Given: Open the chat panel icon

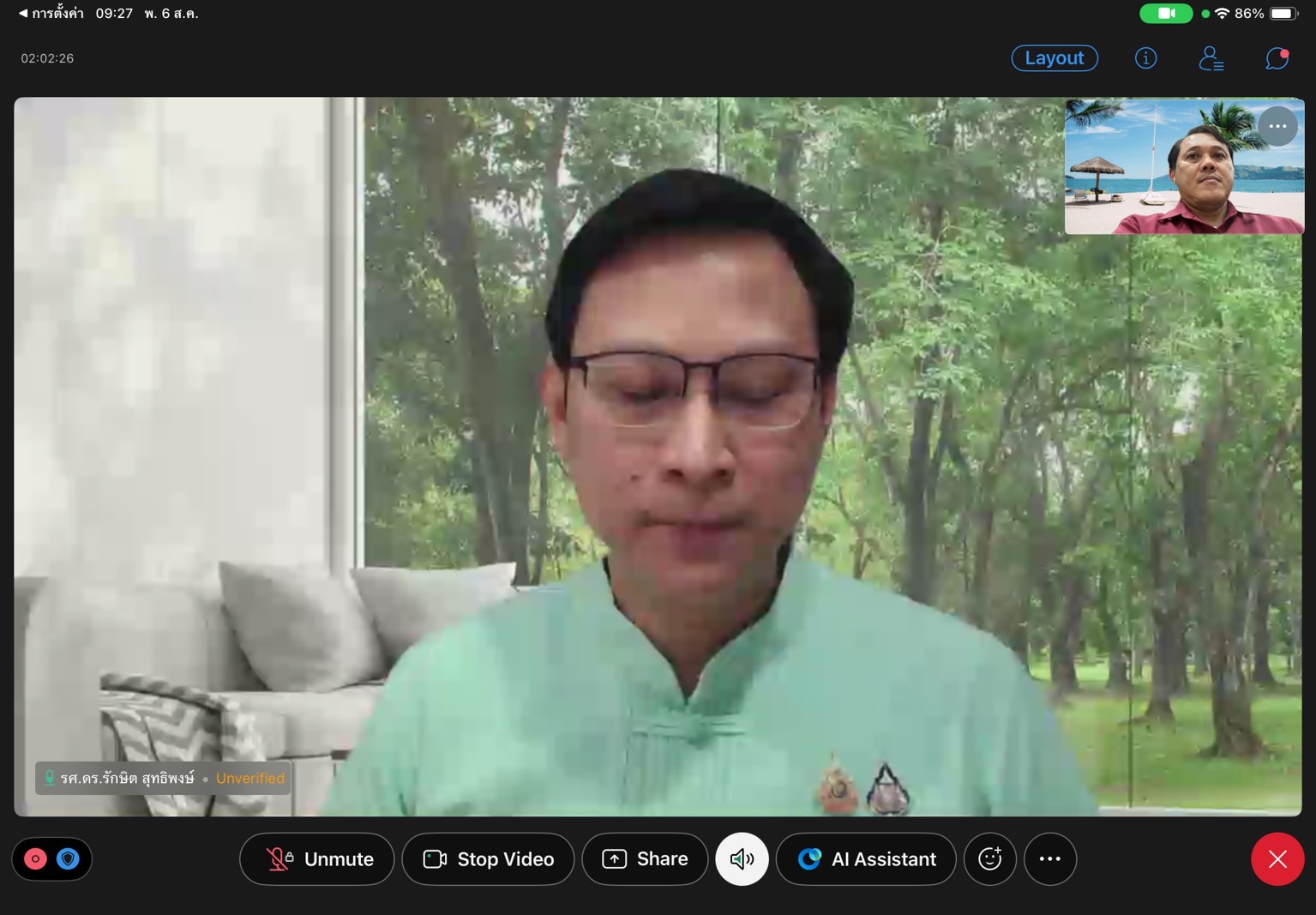Looking at the screenshot, I should [x=1277, y=57].
